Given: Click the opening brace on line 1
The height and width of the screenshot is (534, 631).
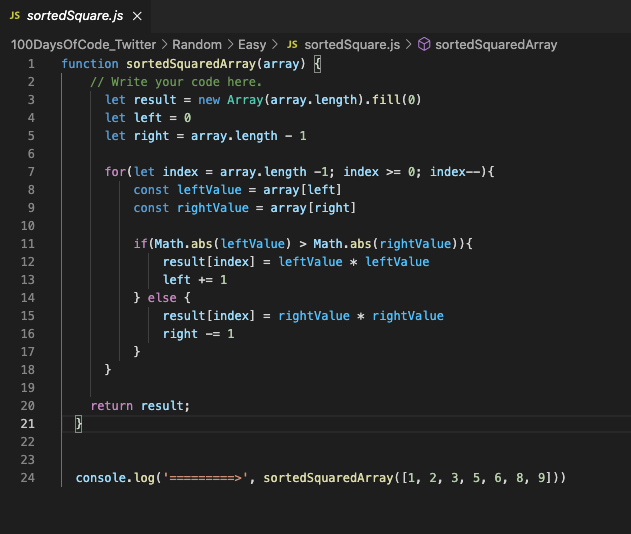Looking at the screenshot, I should tap(317, 64).
